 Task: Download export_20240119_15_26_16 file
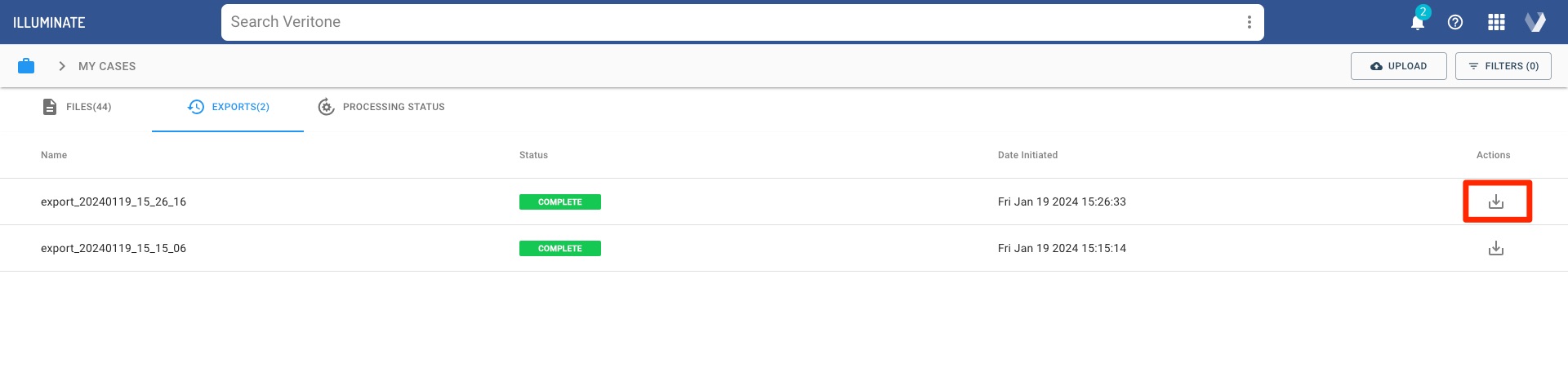(1495, 201)
